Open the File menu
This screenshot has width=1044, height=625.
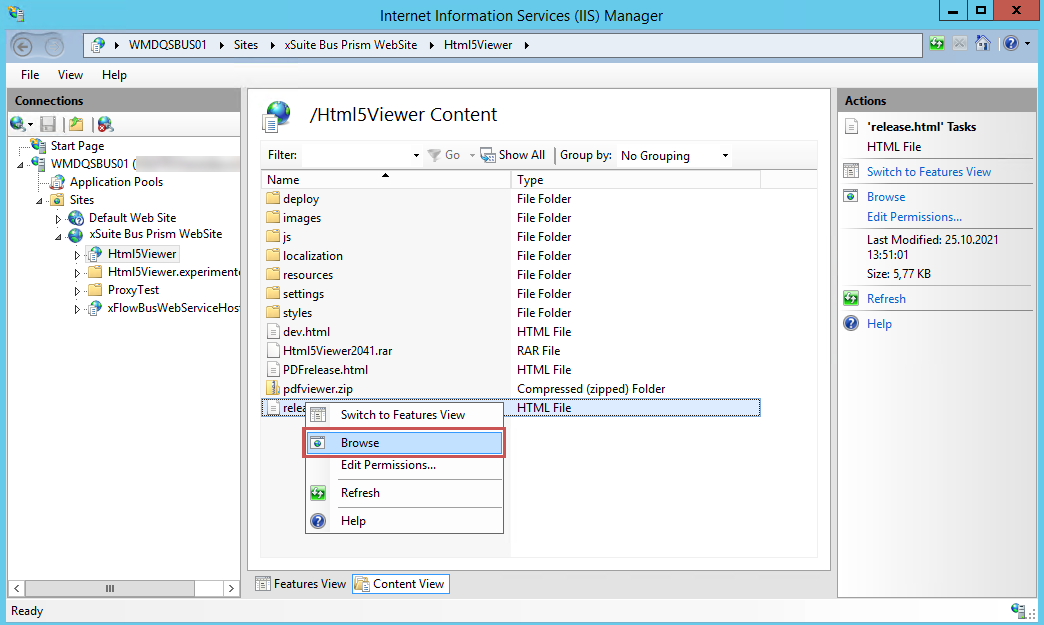coord(30,75)
